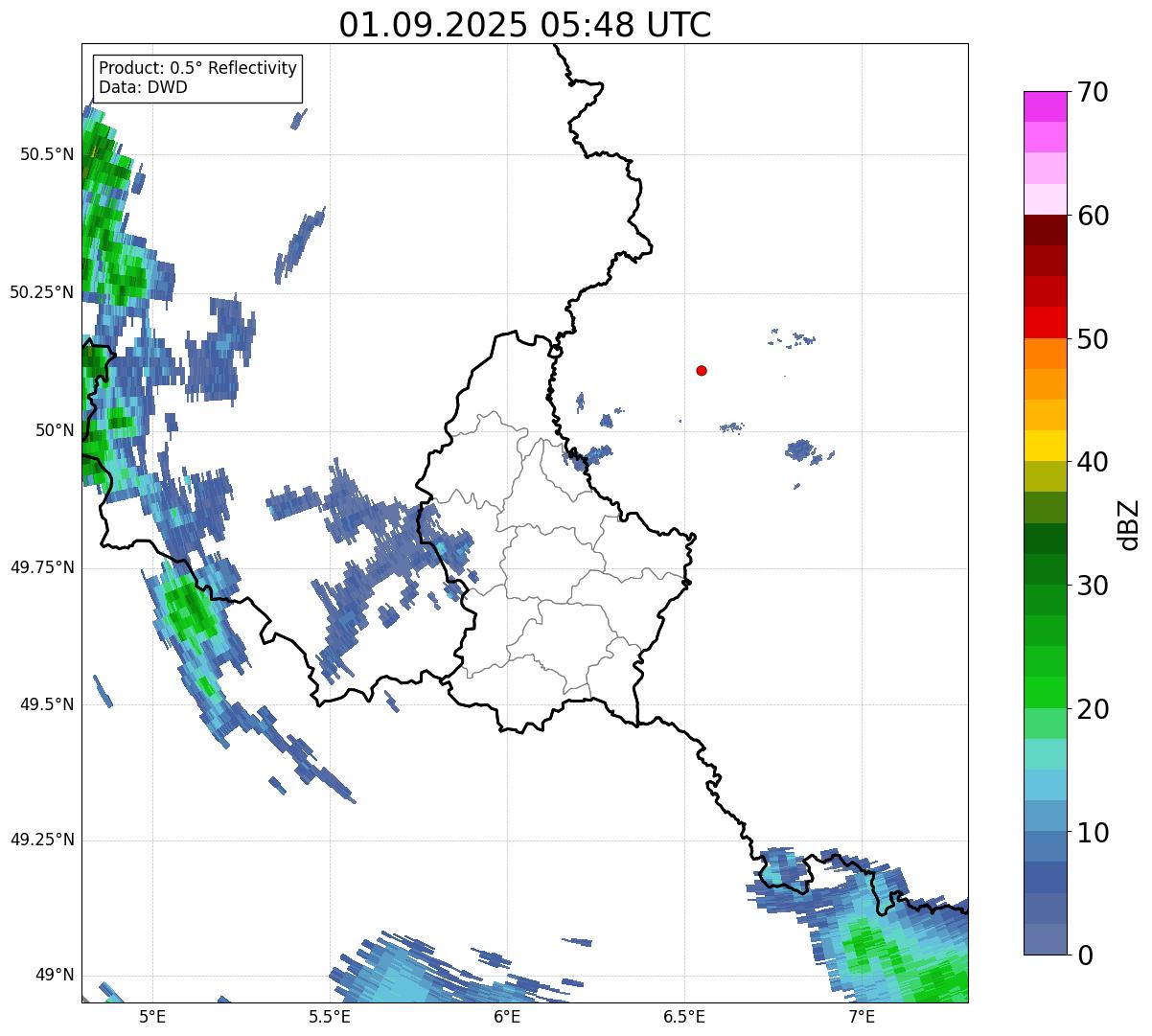The image size is (1152, 1036).
Task: Click the 50°N latitude label
Action: pyautogui.click(x=55, y=430)
